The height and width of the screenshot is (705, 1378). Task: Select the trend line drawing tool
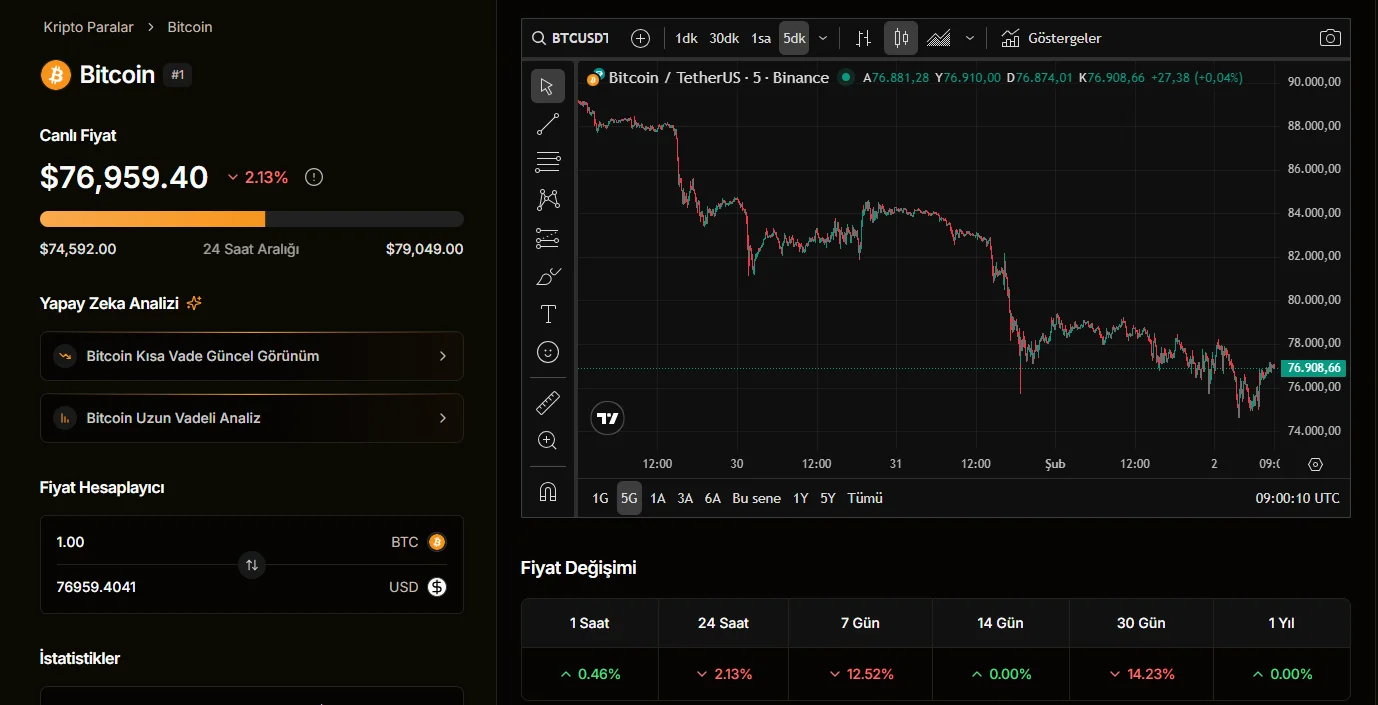point(548,124)
